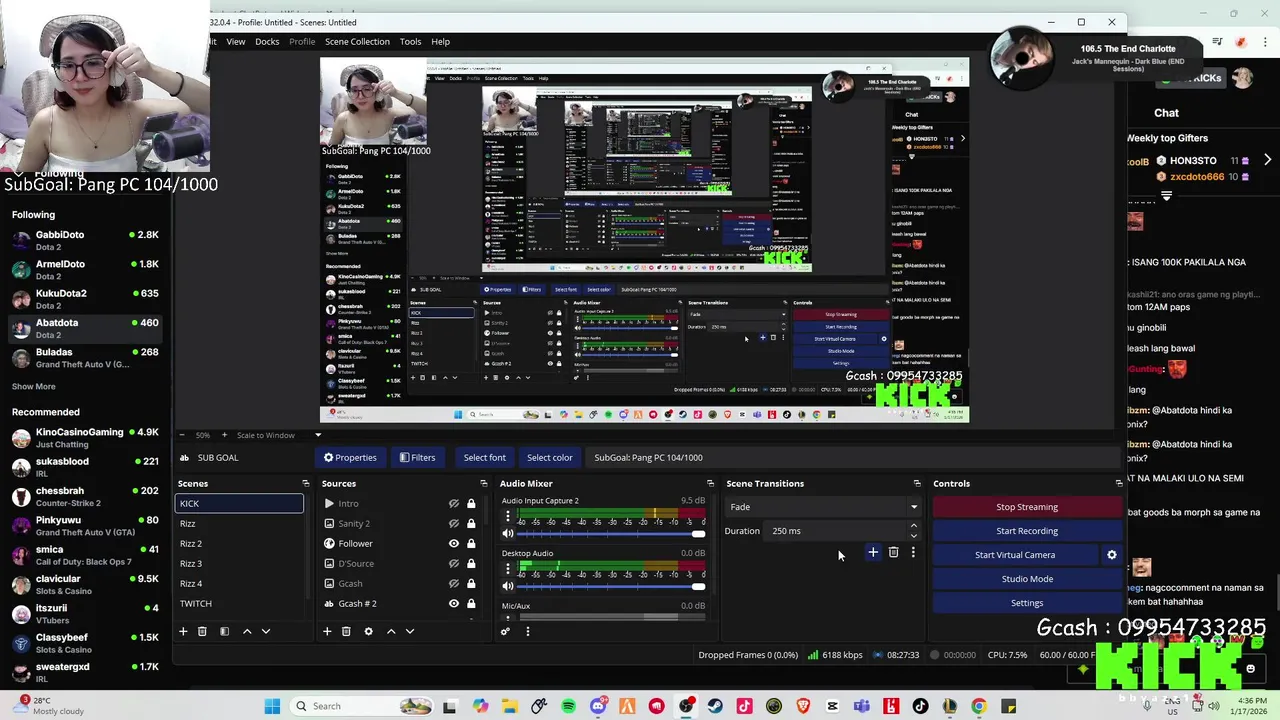Image resolution: width=1280 pixels, height=720 pixels.
Task: Undock the Scenes panel
Action: click(x=305, y=484)
